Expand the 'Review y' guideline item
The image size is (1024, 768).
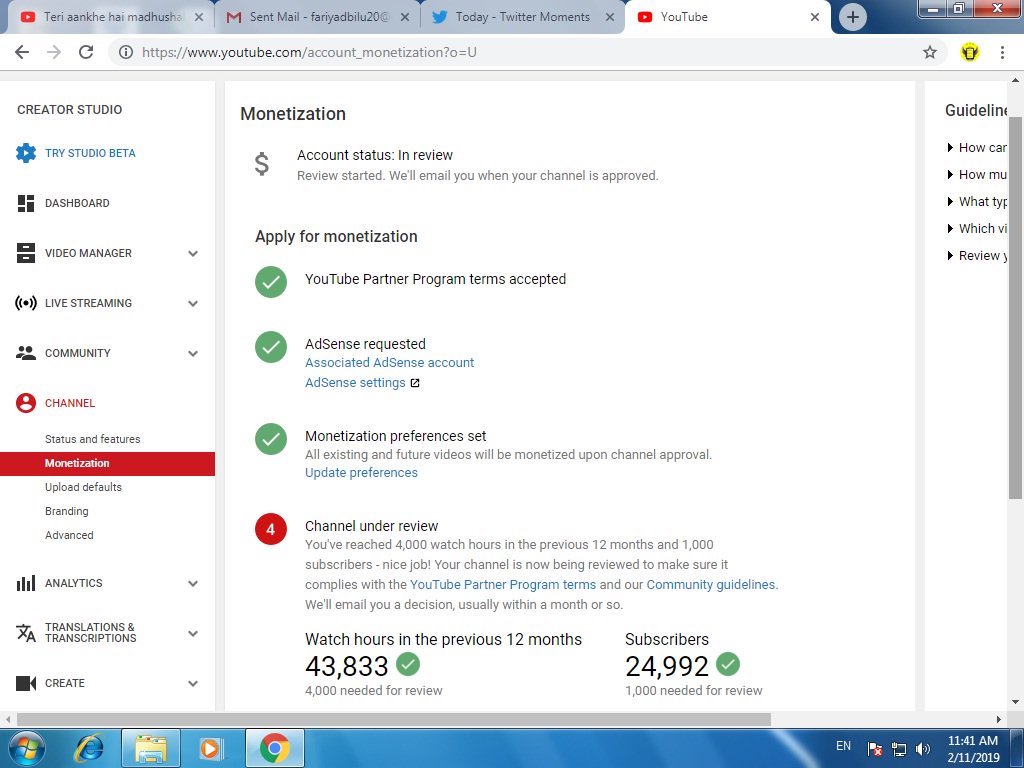coord(976,255)
